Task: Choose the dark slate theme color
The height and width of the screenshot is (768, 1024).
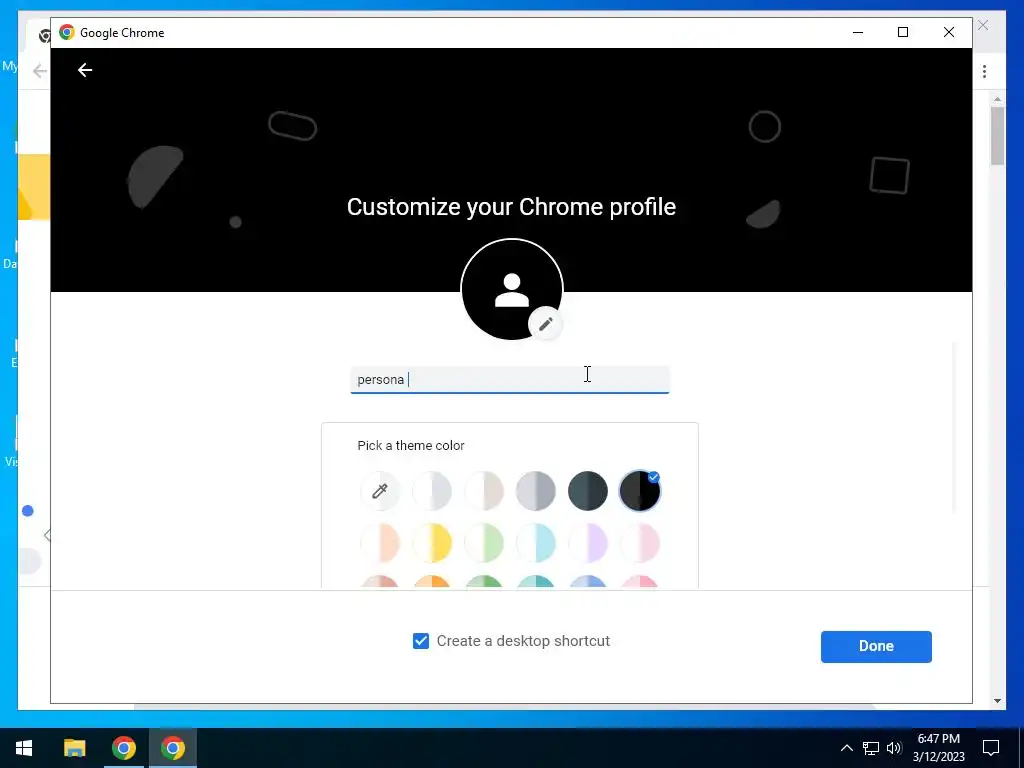Action: (588, 491)
